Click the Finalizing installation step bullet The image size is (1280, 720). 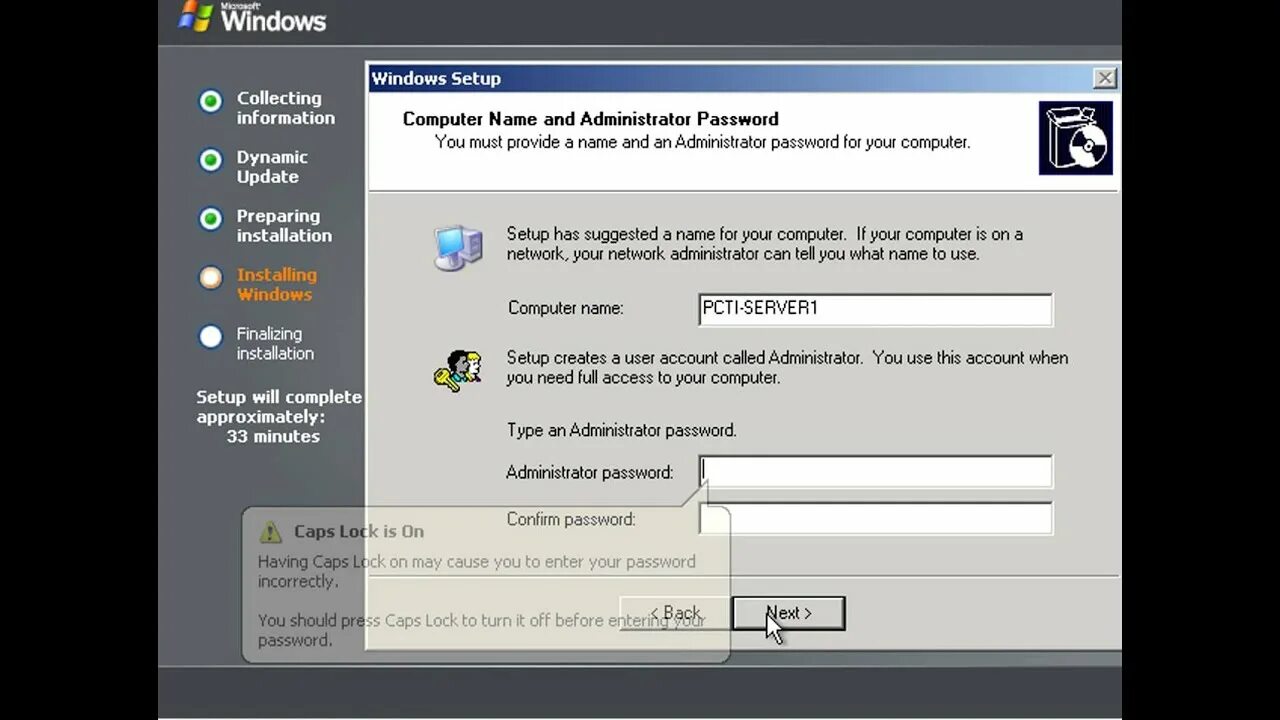[x=210, y=337]
